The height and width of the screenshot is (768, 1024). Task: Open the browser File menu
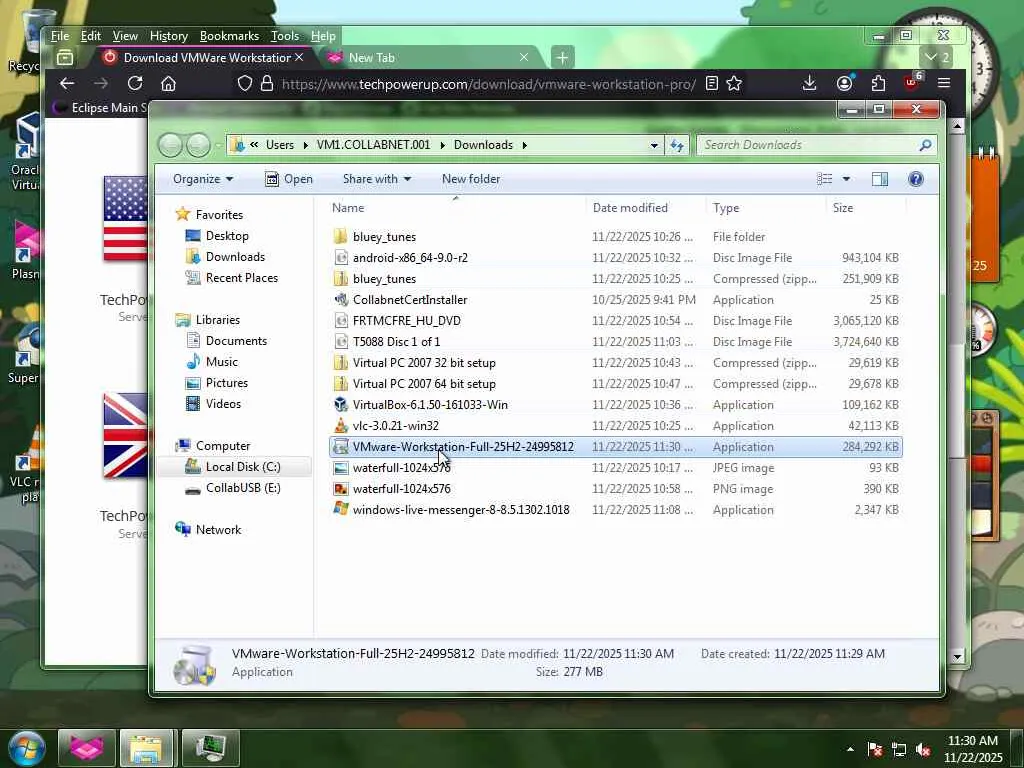point(59,36)
